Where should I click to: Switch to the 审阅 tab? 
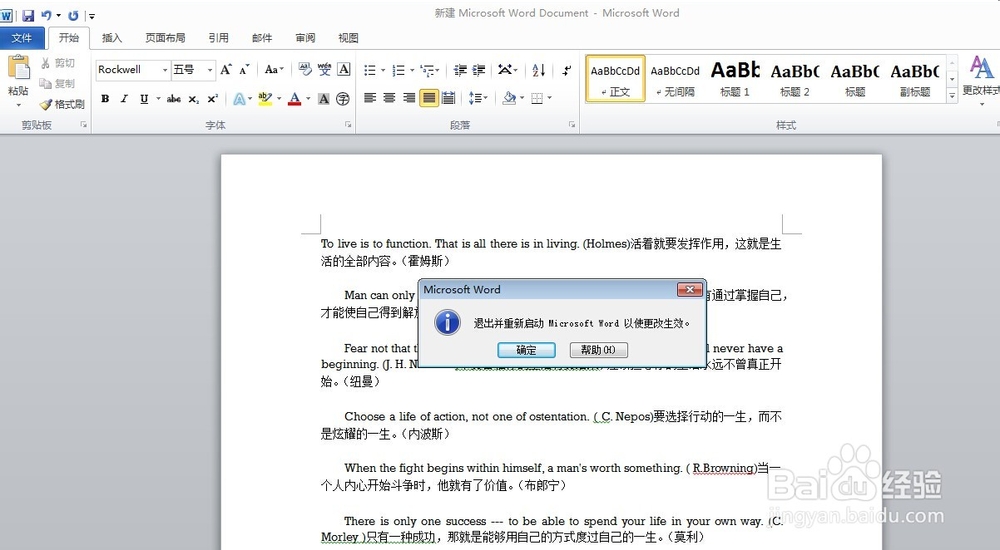tap(305, 38)
